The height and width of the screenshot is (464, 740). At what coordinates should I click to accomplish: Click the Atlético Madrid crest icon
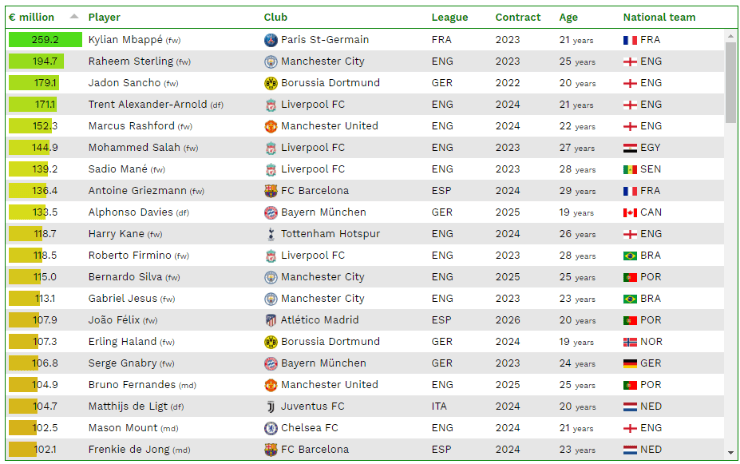270,320
